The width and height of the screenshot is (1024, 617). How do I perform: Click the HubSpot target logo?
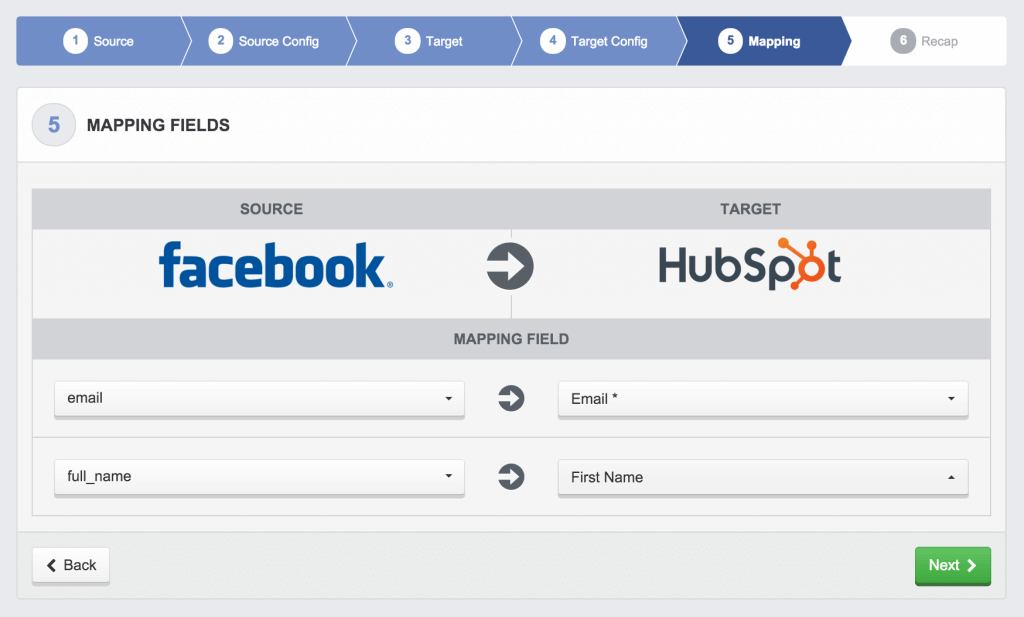[x=750, y=264]
